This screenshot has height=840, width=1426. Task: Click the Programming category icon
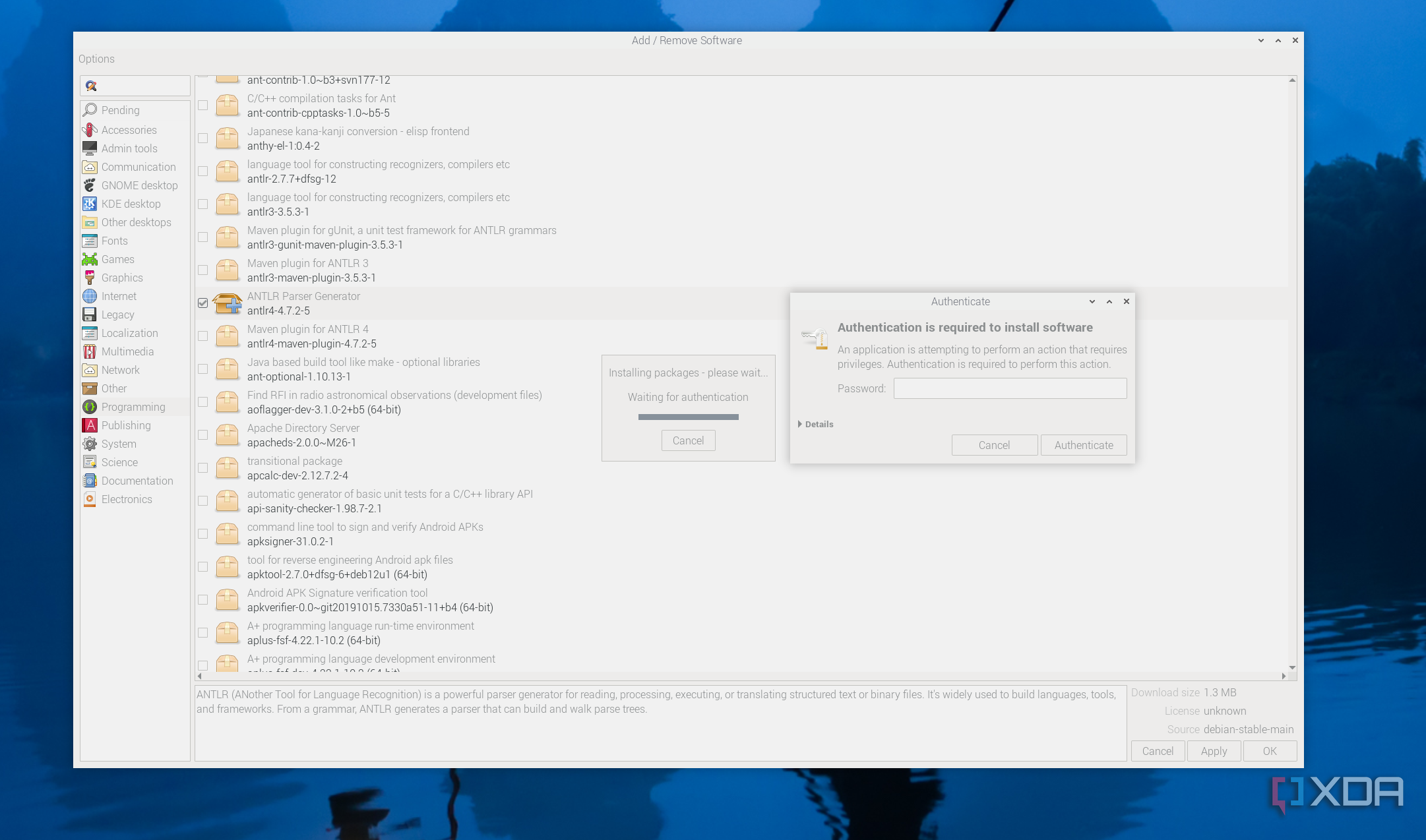(90, 407)
